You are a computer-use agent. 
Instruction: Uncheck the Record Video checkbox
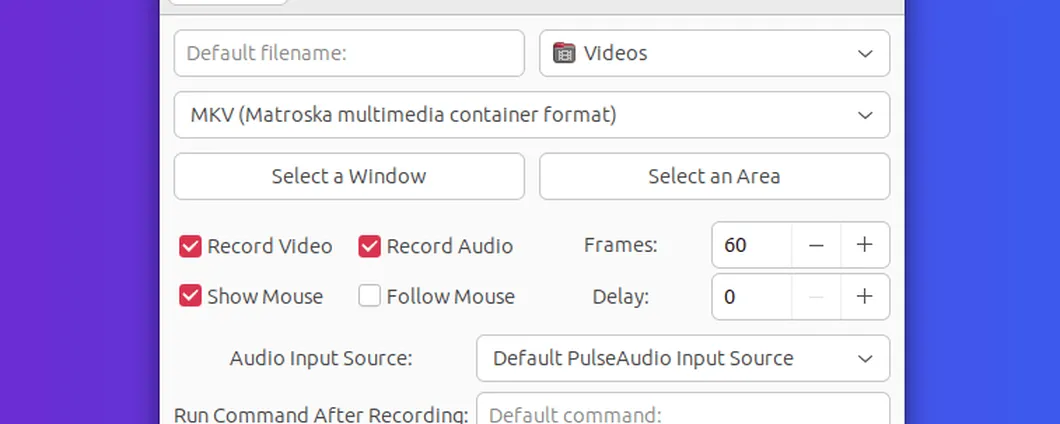point(190,246)
